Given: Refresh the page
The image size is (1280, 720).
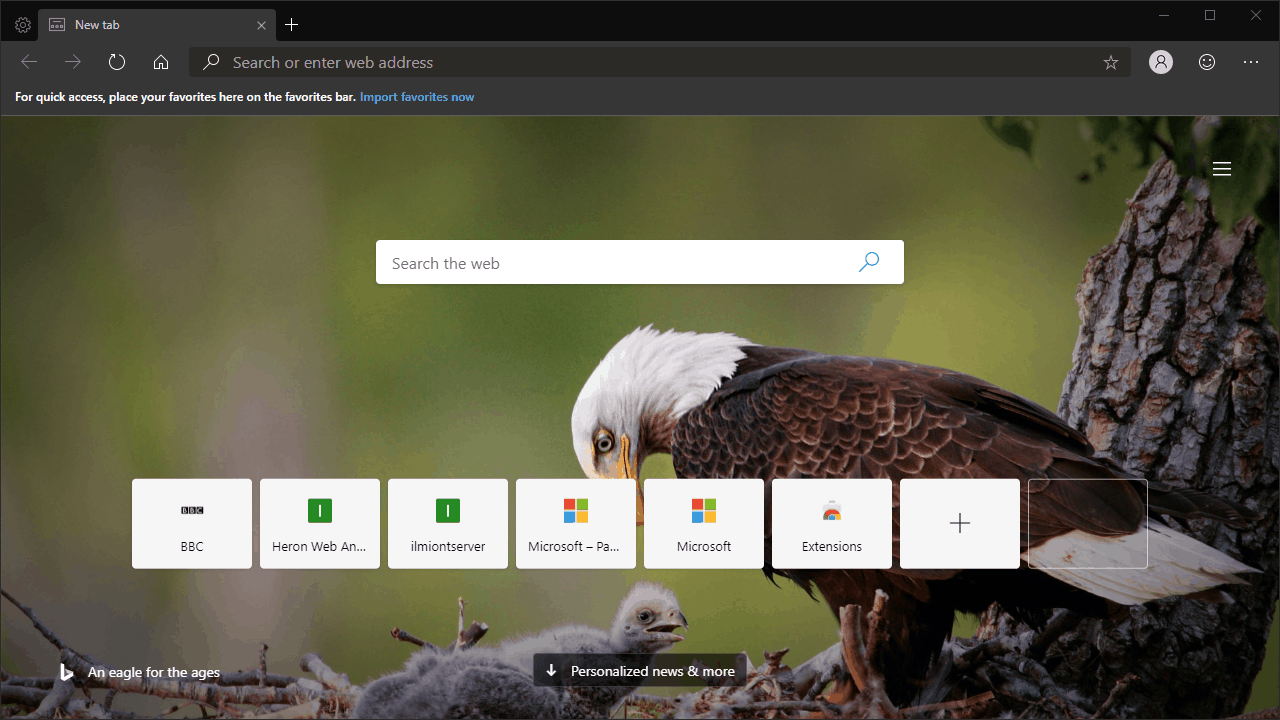Looking at the screenshot, I should coord(117,62).
